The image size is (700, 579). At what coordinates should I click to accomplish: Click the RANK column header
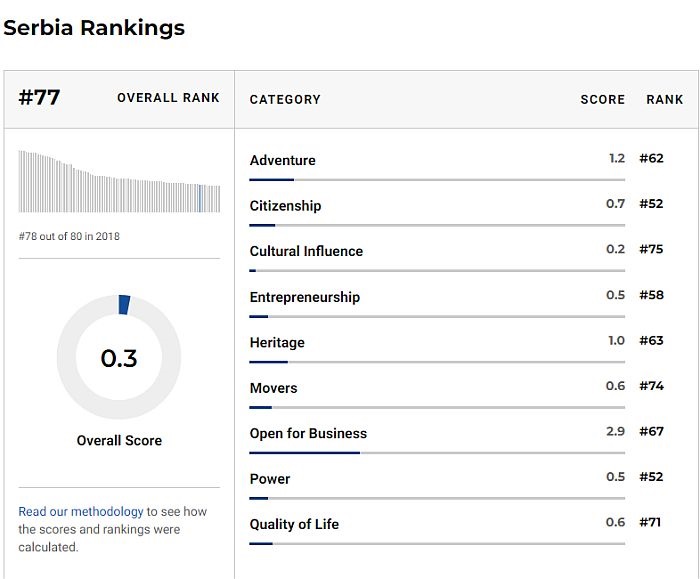pyautogui.click(x=665, y=100)
